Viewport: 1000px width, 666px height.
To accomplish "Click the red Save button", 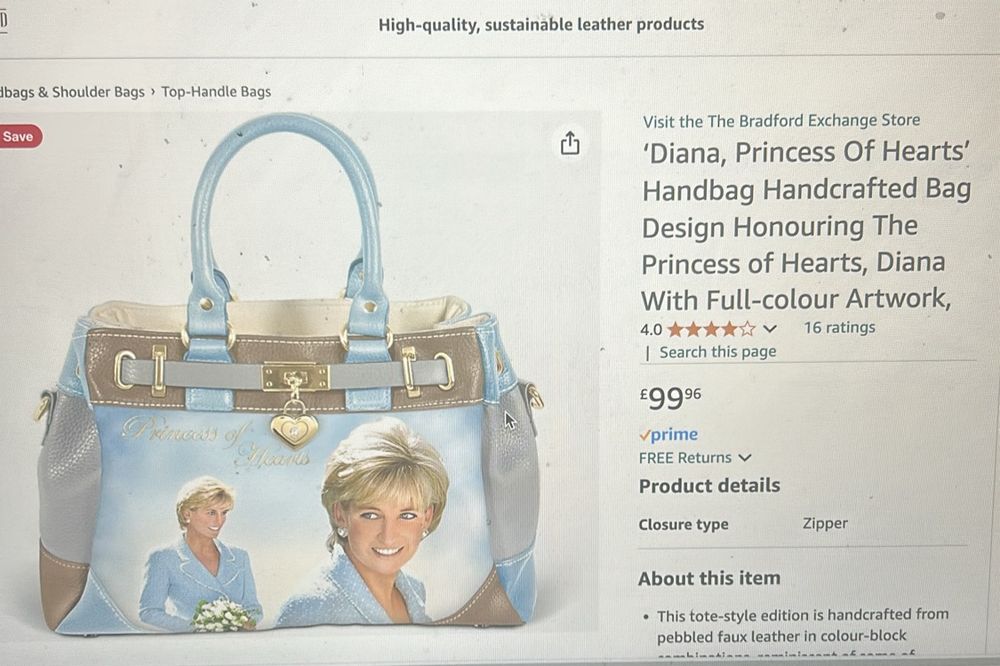I will click(x=19, y=137).
